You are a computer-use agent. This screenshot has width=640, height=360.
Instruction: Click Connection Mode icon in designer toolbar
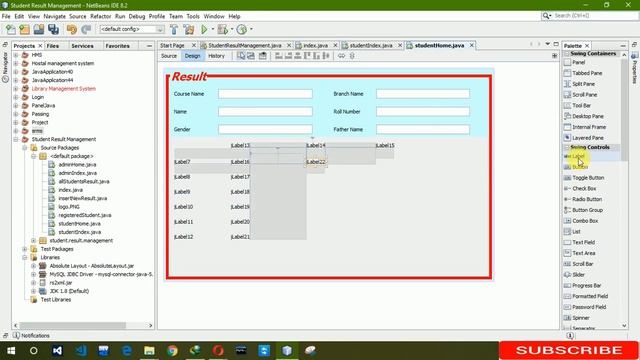[251, 56]
